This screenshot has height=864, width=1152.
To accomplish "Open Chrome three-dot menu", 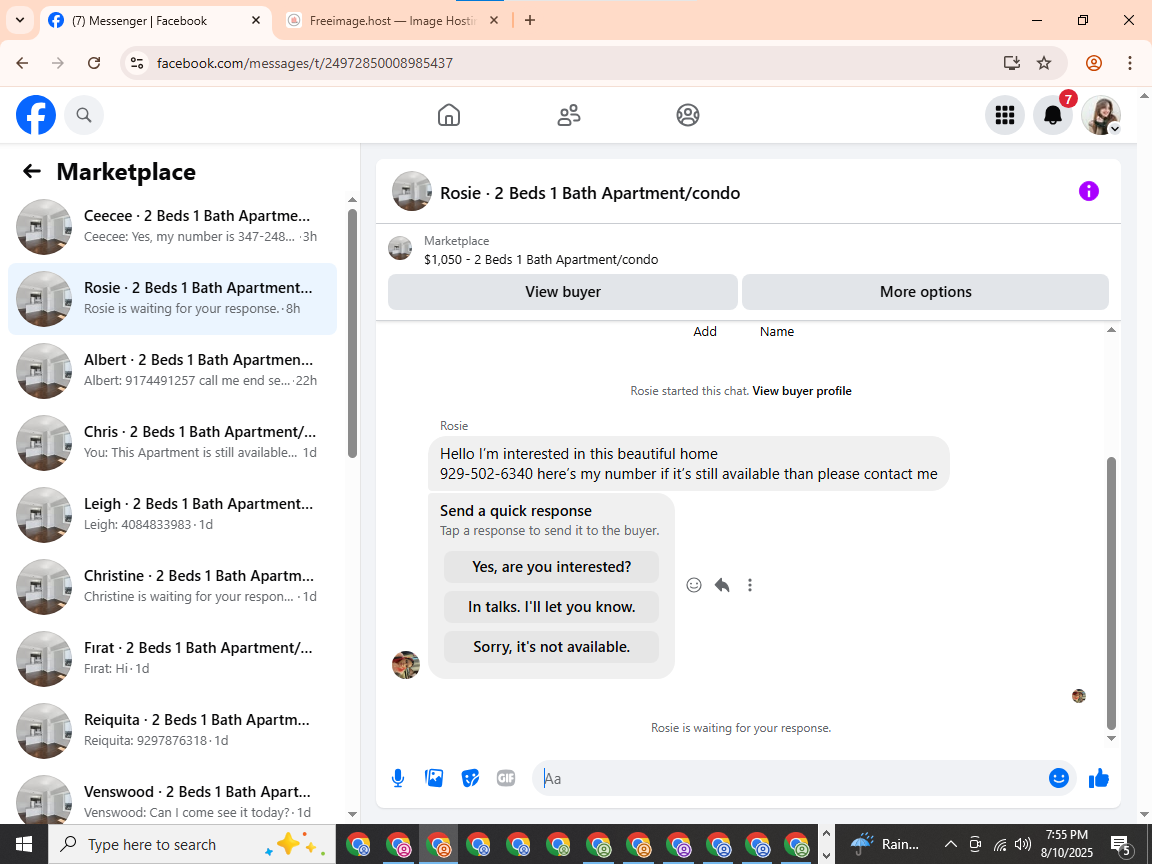I will tap(1130, 63).
